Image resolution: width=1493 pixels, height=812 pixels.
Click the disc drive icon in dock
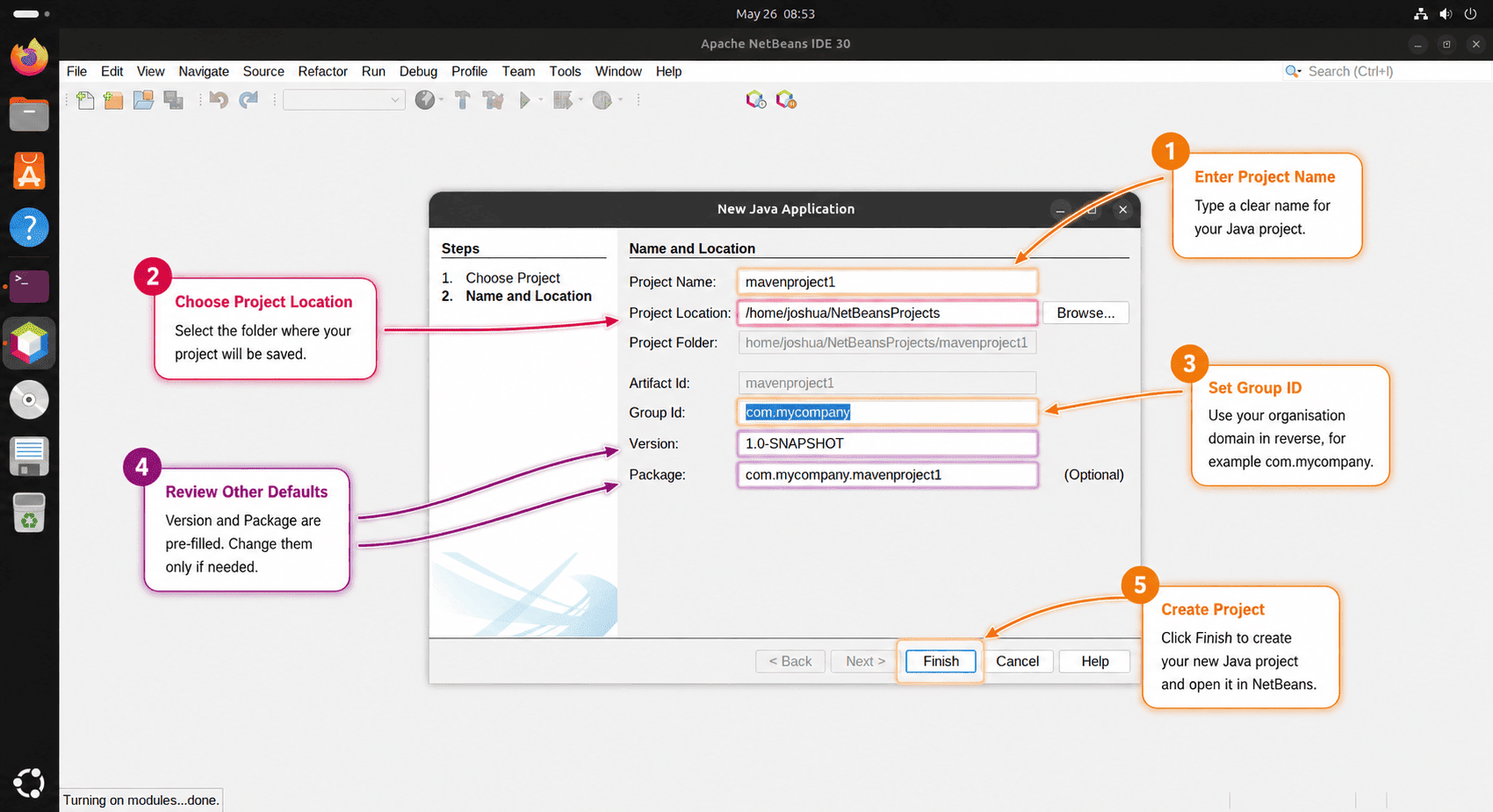(29, 399)
